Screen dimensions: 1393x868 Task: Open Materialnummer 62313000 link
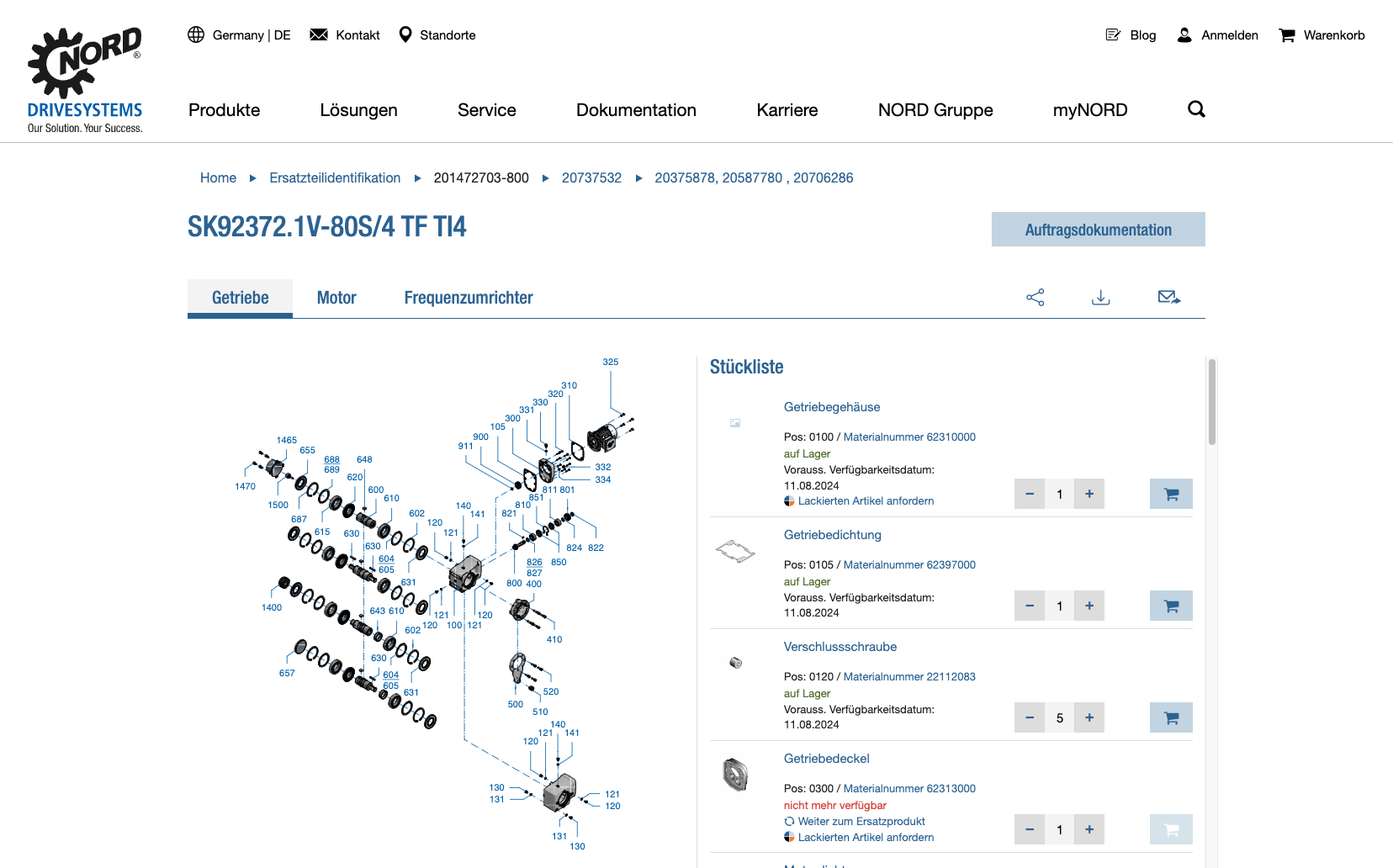coord(909,789)
